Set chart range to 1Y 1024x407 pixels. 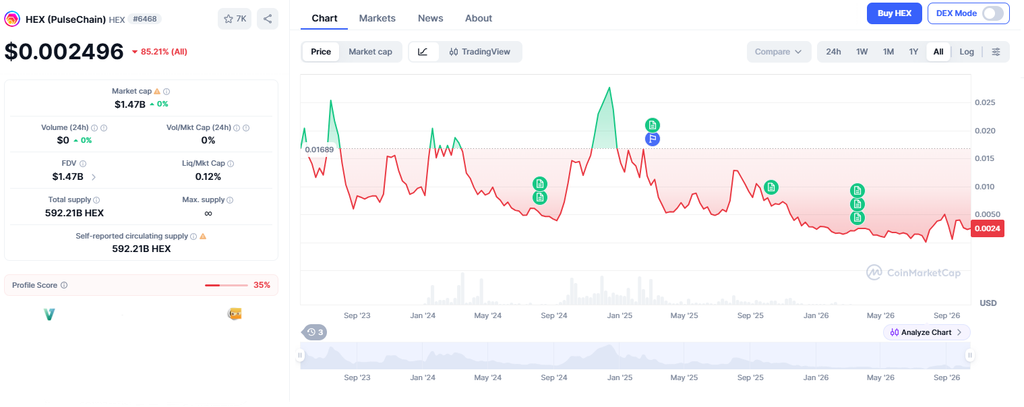tap(914, 52)
